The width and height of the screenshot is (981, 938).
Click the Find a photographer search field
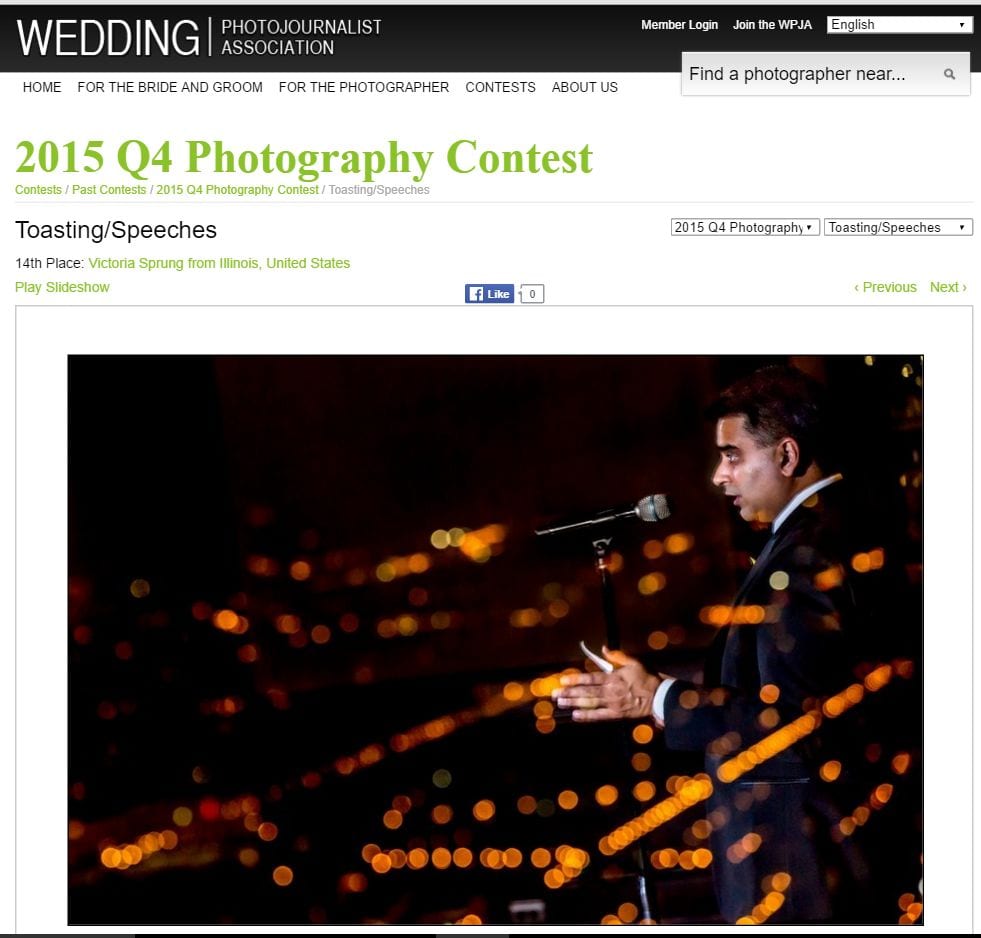[x=812, y=74]
